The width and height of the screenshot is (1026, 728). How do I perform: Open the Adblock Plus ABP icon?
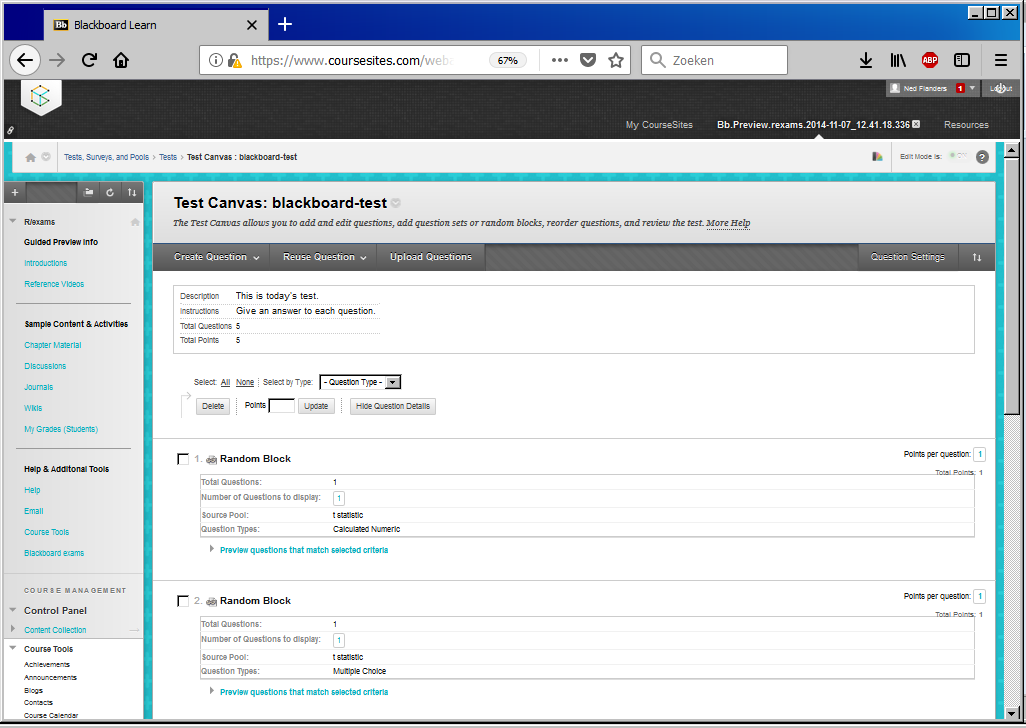[930, 60]
